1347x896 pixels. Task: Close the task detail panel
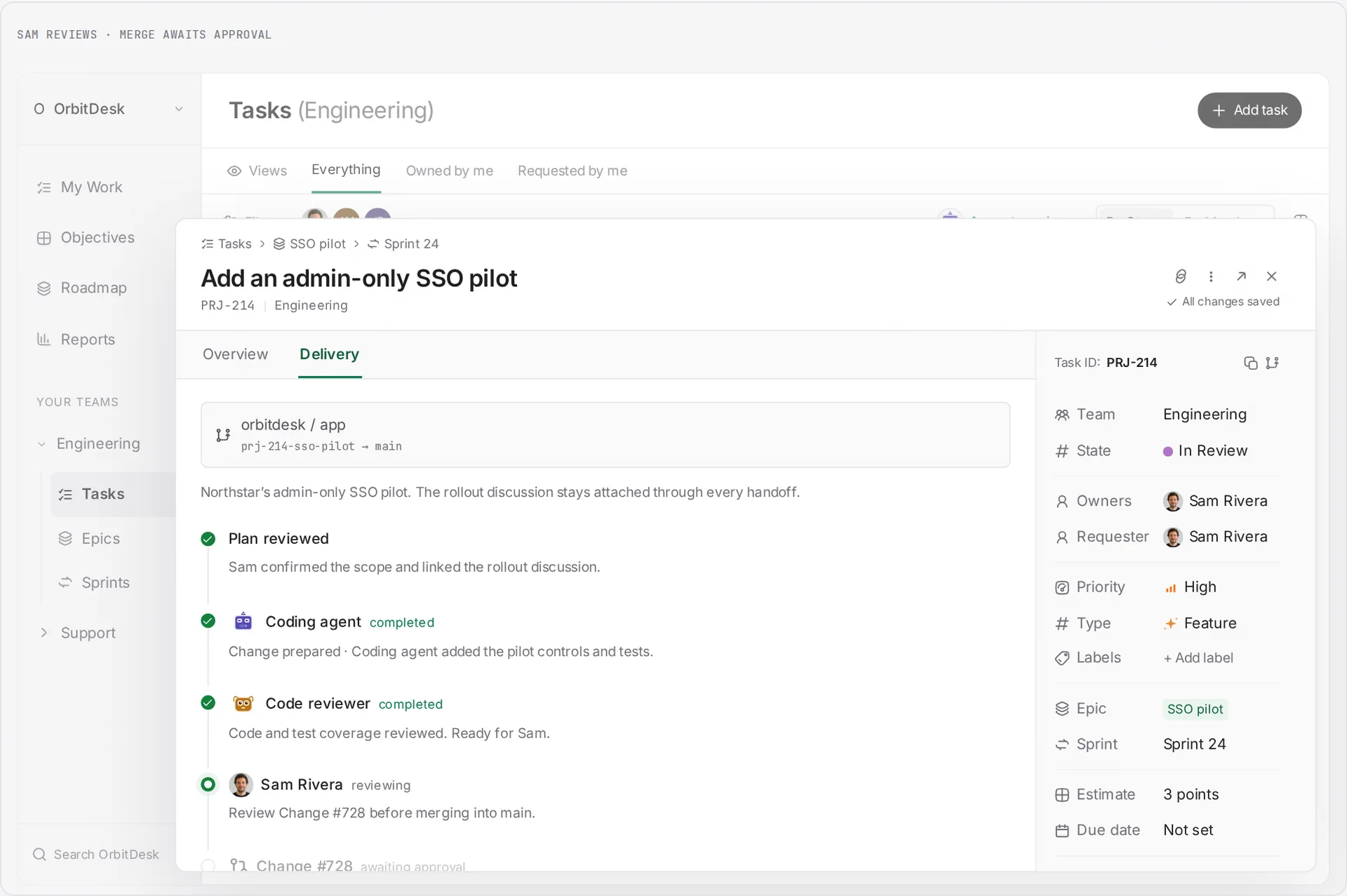click(1271, 276)
